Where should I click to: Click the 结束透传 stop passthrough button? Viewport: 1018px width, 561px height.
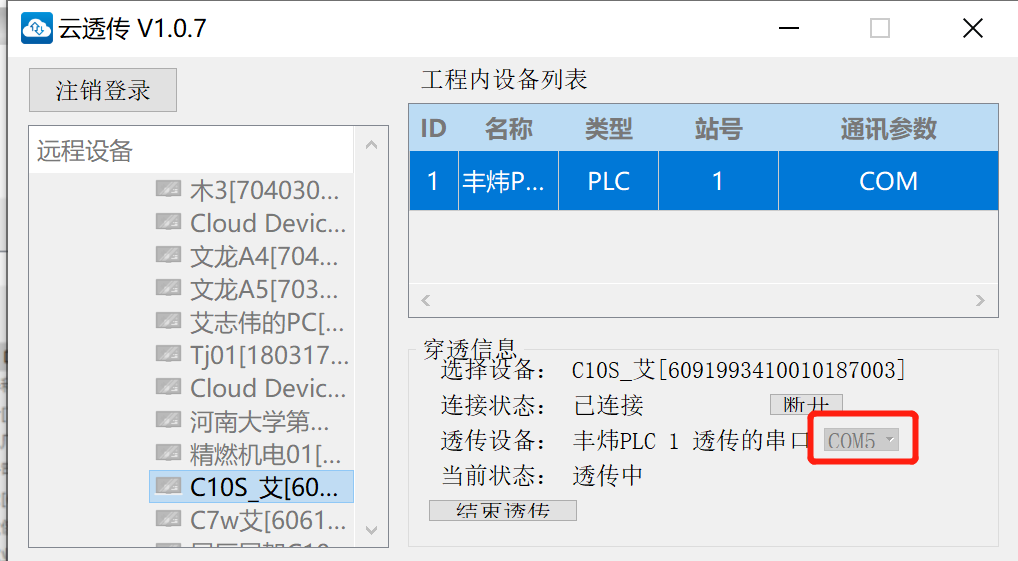click(503, 510)
